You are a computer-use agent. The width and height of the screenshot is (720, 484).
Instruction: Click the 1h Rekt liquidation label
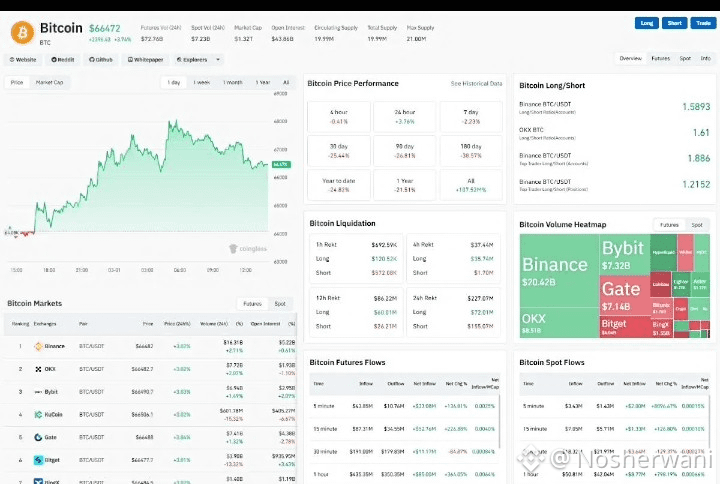tap(326, 245)
